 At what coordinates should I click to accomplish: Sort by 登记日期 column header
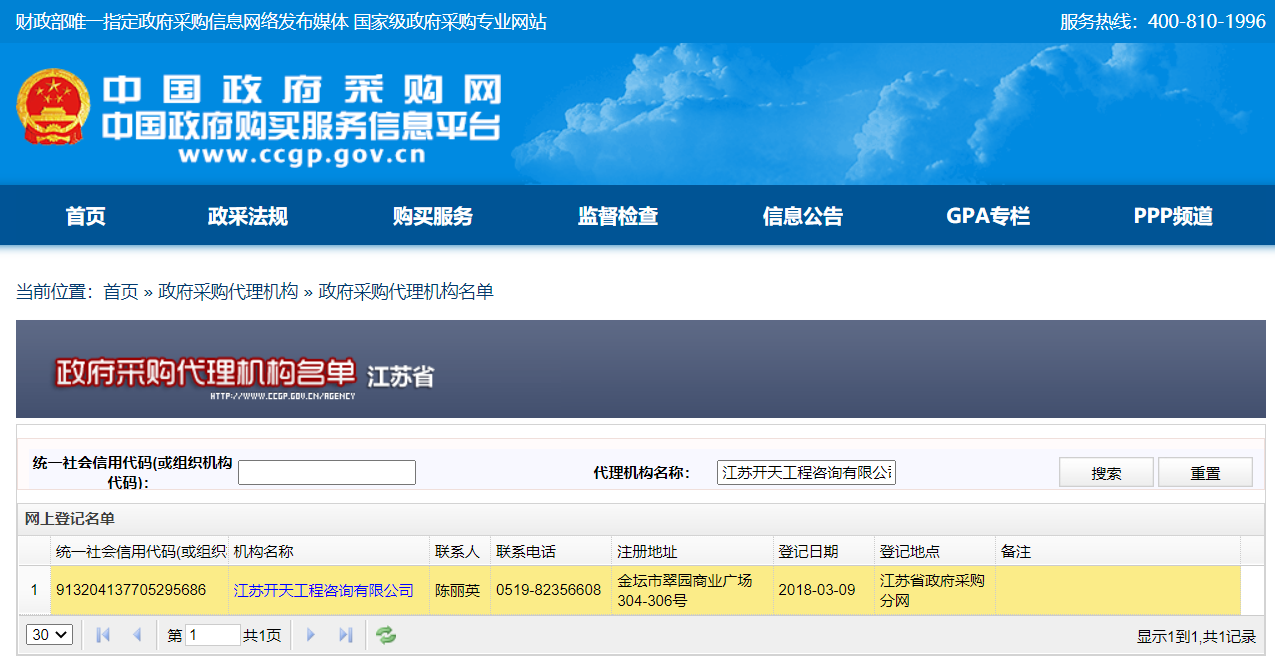tap(824, 552)
